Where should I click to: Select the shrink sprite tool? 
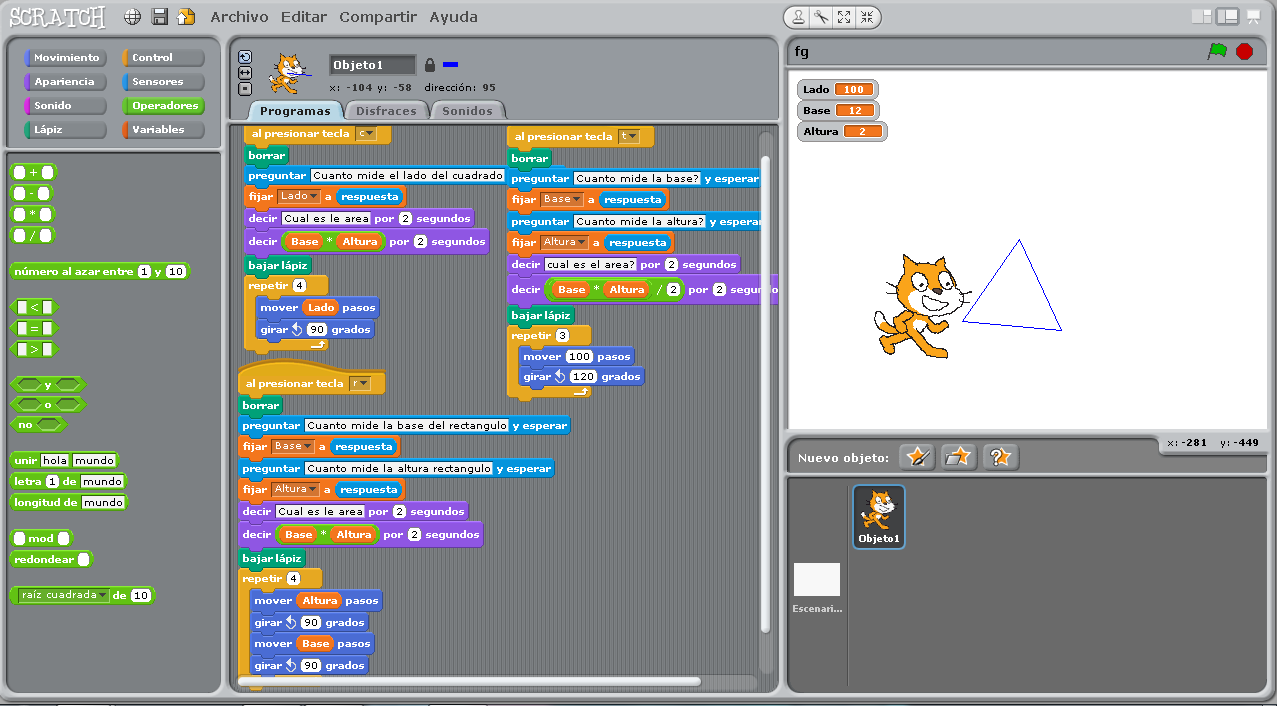pyautogui.click(x=864, y=17)
